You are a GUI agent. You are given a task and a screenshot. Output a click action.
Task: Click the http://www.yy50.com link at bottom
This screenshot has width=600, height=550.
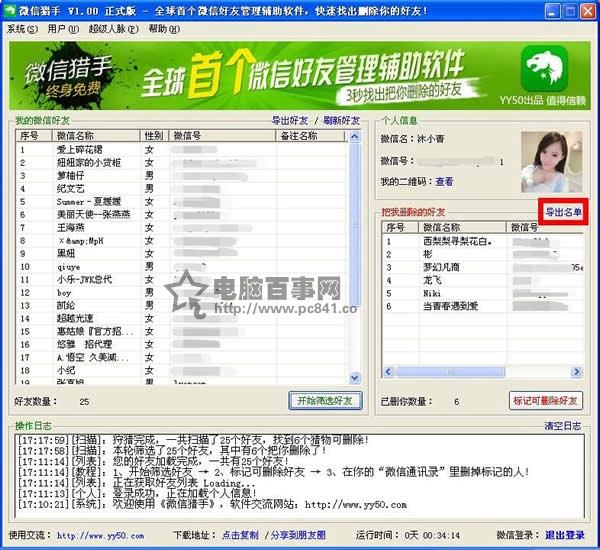[x=101, y=535]
